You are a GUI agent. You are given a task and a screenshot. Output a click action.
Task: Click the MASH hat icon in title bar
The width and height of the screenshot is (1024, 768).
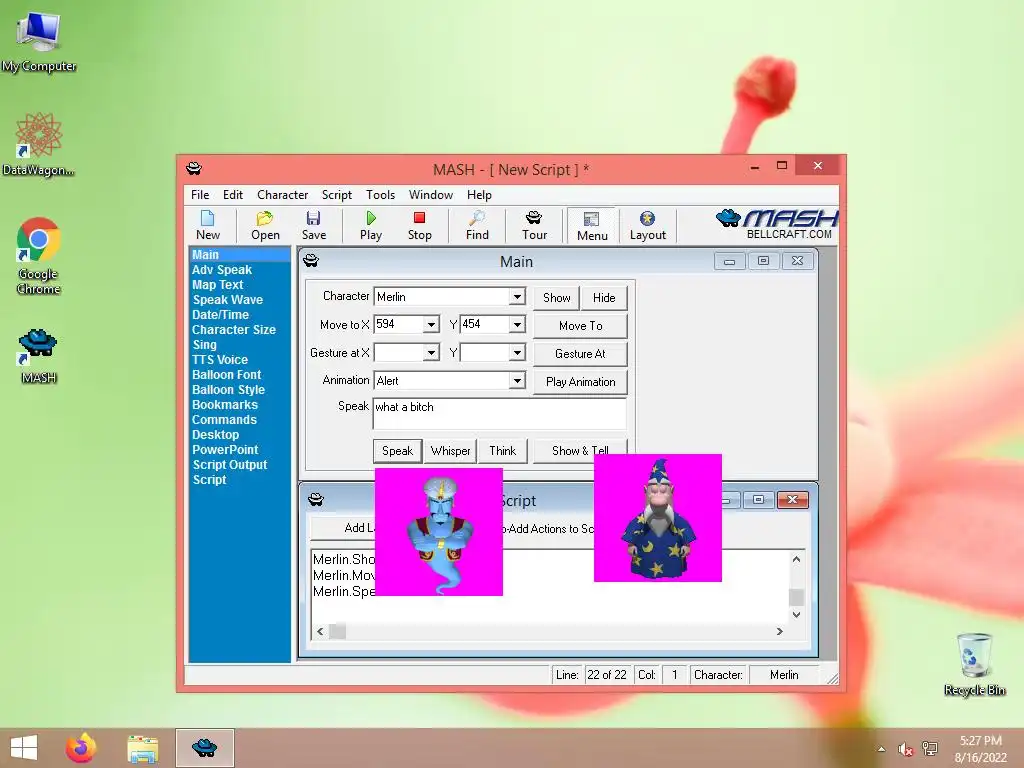pyautogui.click(x=194, y=168)
